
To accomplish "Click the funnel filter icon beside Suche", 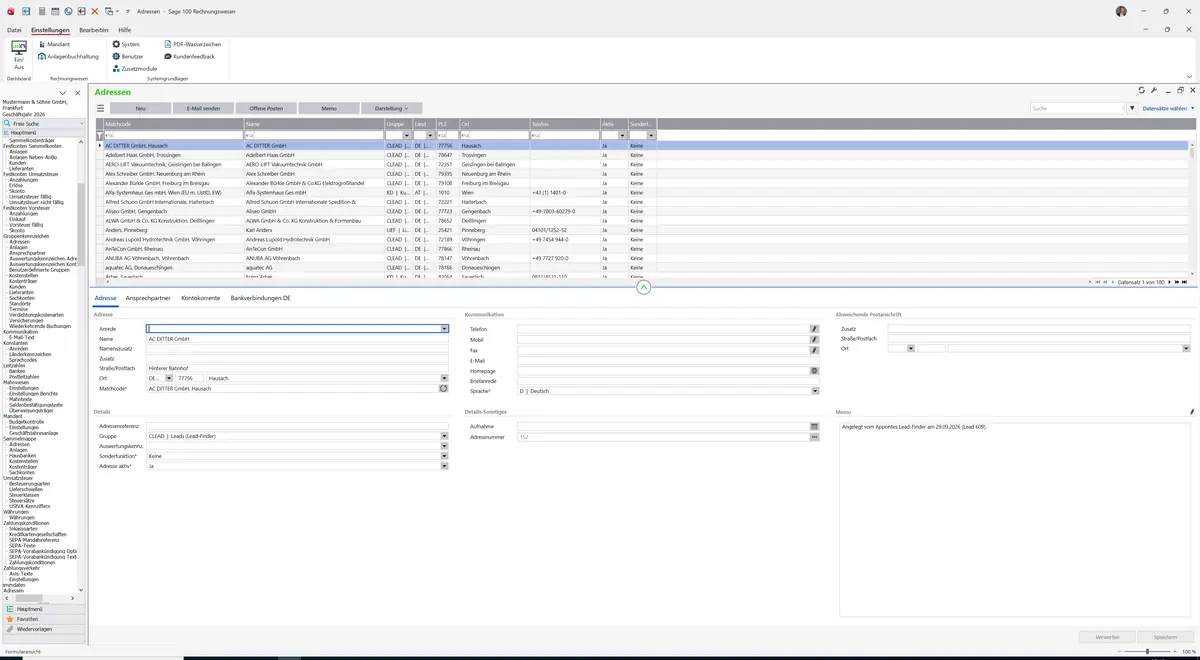I will (x=1132, y=108).
